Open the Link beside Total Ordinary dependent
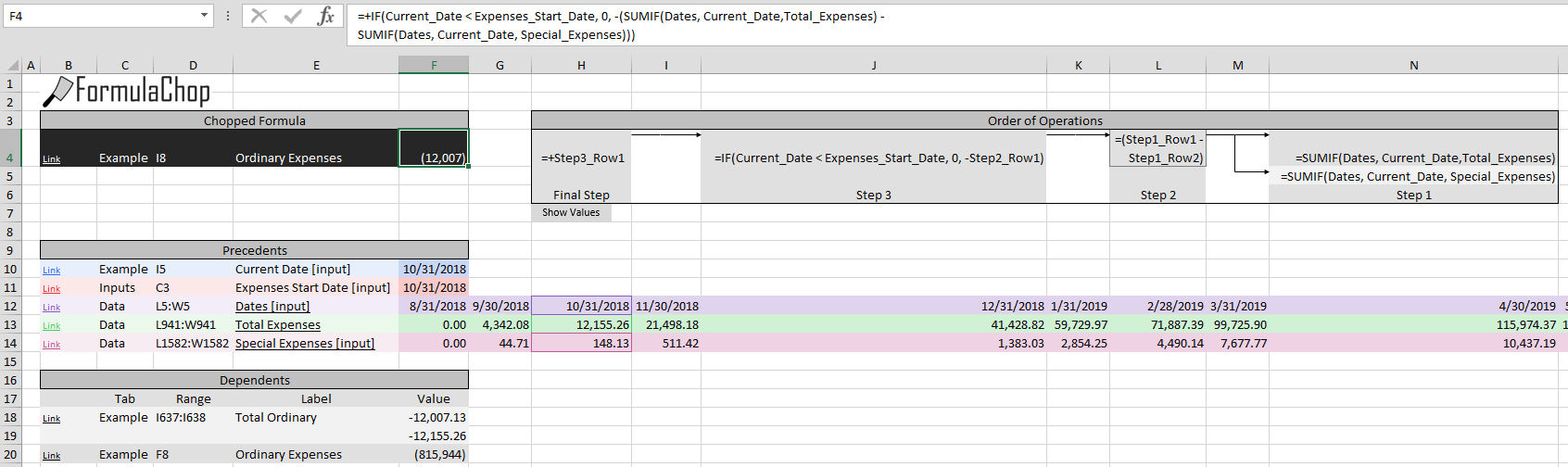 click(51, 419)
